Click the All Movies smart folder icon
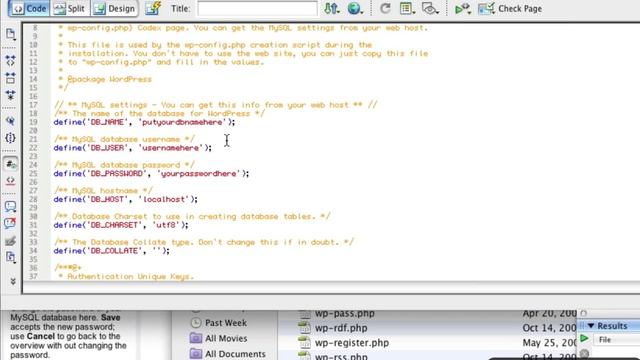 [x=196, y=338]
